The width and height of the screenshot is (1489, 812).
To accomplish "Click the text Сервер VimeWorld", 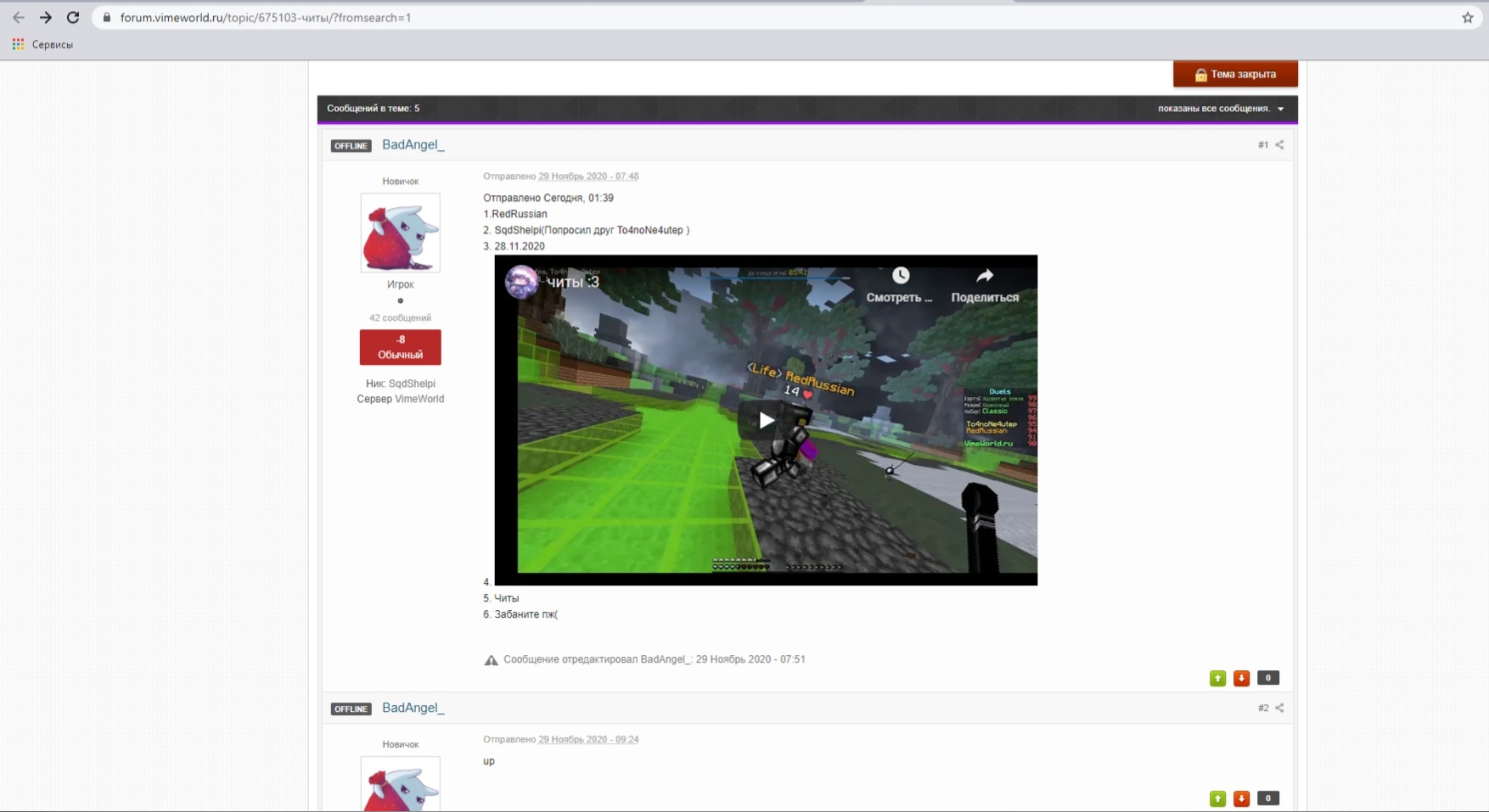I will click(x=400, y=399).
